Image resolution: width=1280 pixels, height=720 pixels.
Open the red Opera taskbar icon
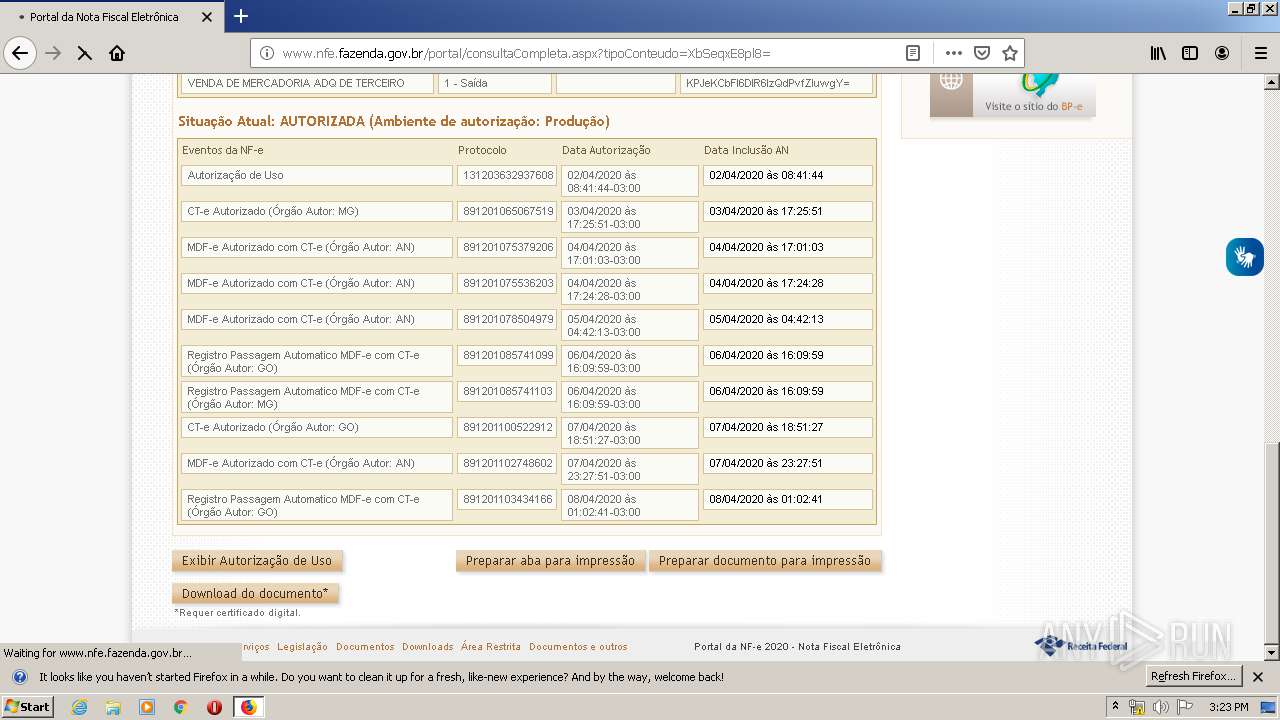point(214,707)
